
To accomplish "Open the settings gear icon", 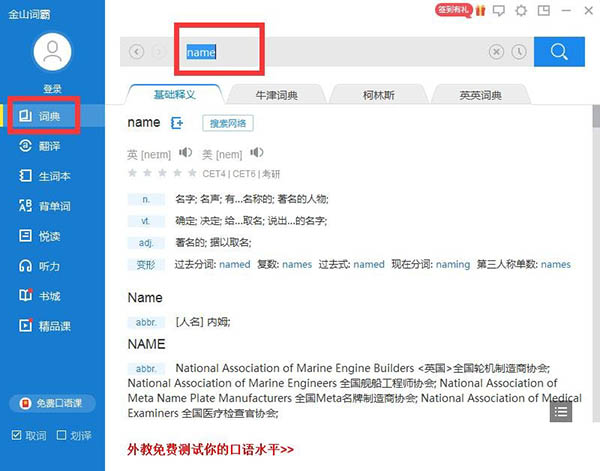I will coord(521,11).
